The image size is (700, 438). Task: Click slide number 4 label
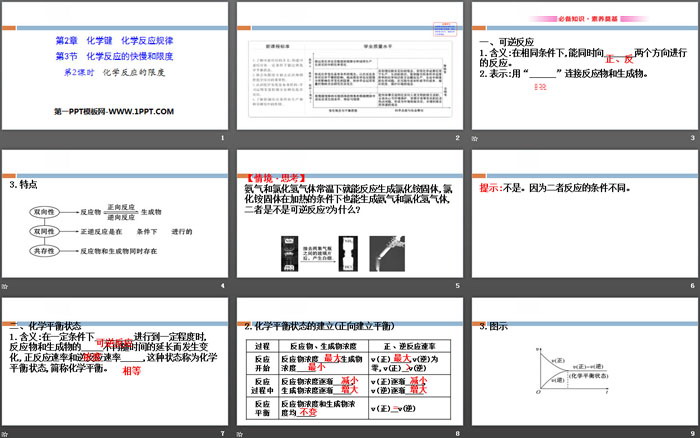(222, 286)
